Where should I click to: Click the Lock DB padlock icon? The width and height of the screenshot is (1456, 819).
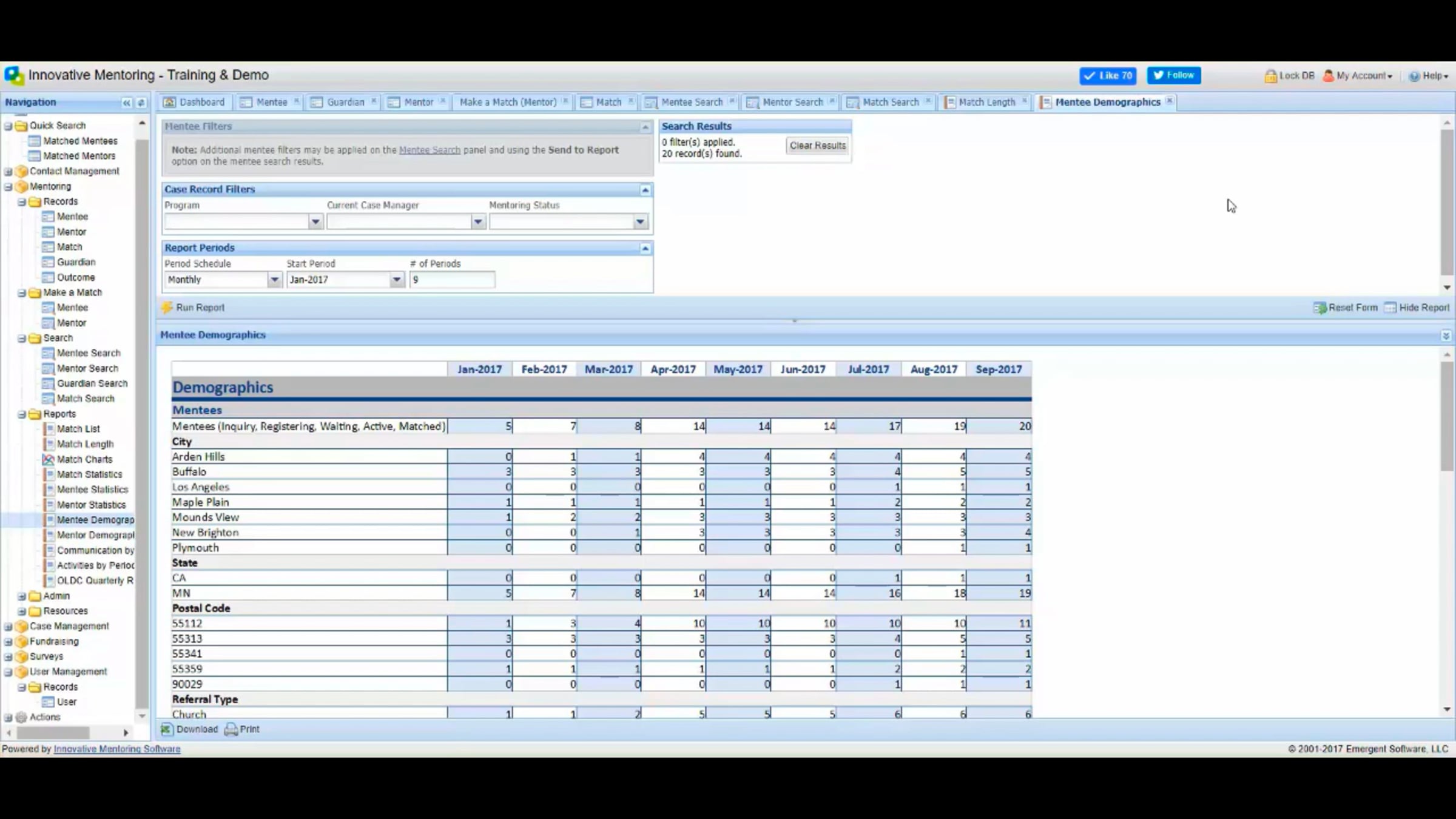[1270, 76]
